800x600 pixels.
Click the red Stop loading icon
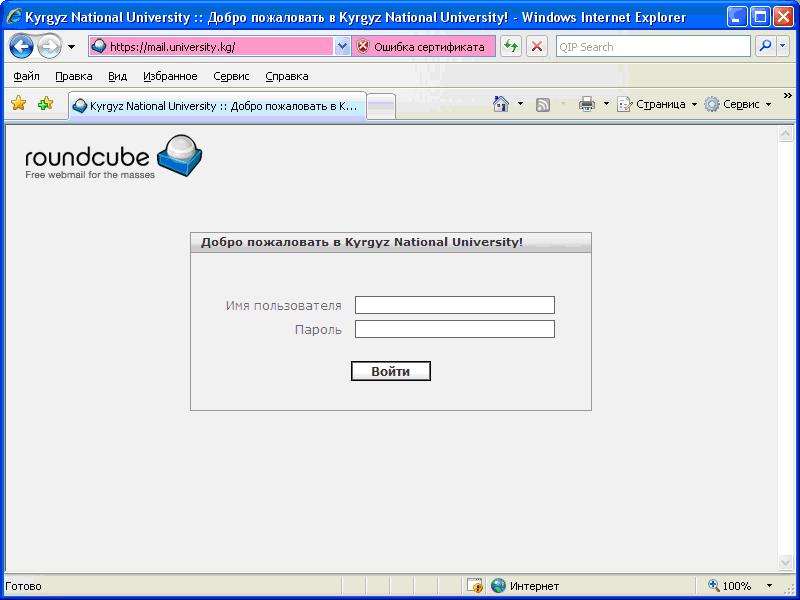click(x=537, y=47)
